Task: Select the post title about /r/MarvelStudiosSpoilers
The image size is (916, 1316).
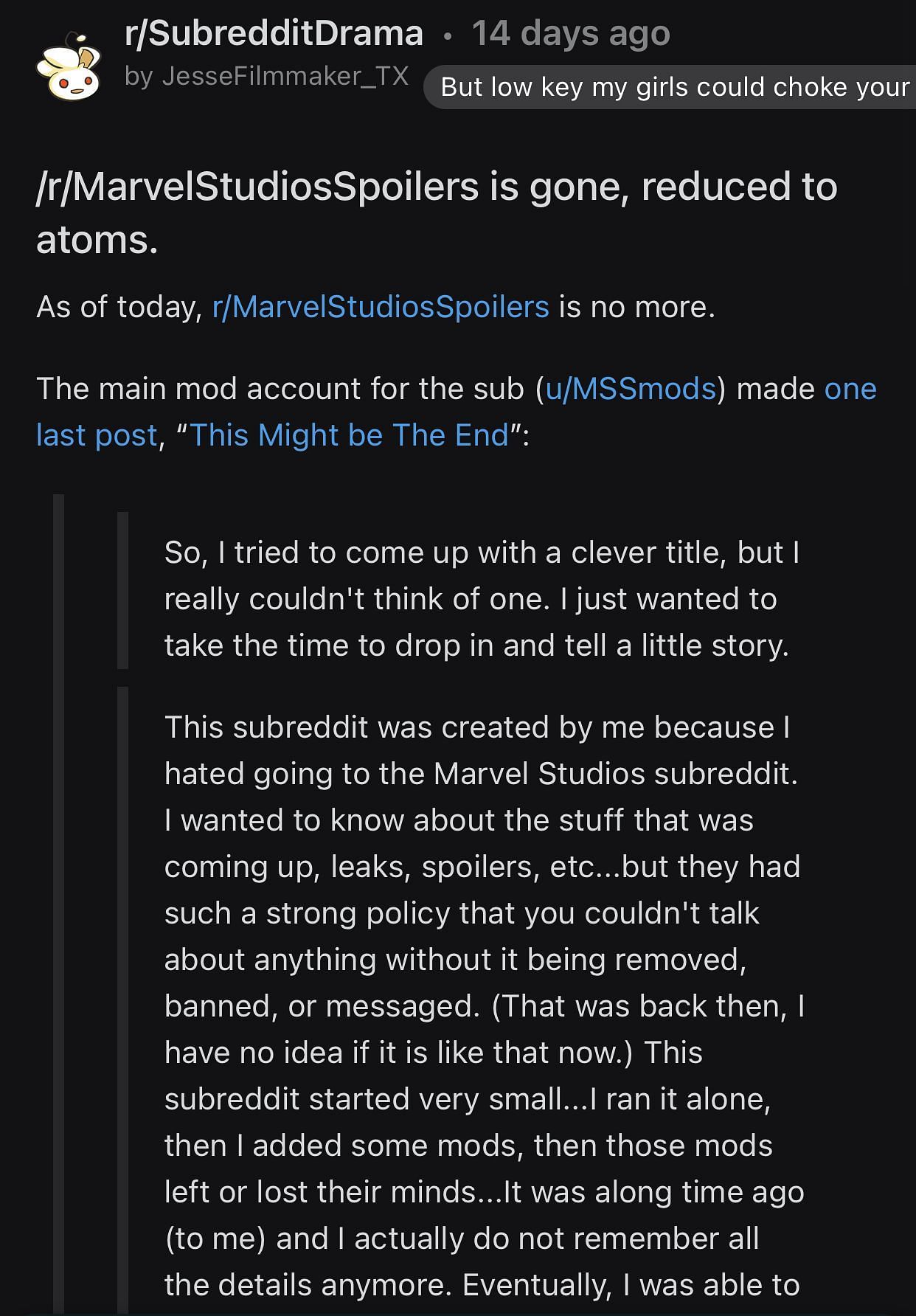Action: (437, 187)
